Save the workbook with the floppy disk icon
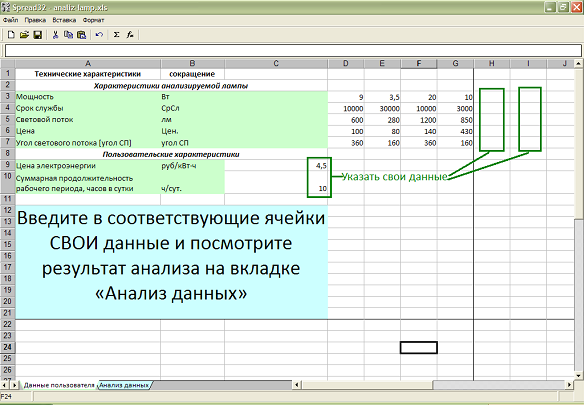Image resolution: width=585 pixels, height=405 pixels. [x=37, y=35]
